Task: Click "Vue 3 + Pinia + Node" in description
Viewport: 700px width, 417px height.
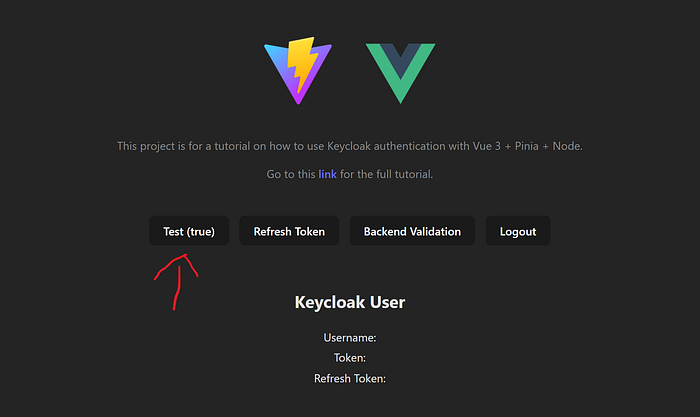Action: tap(527, 146)
